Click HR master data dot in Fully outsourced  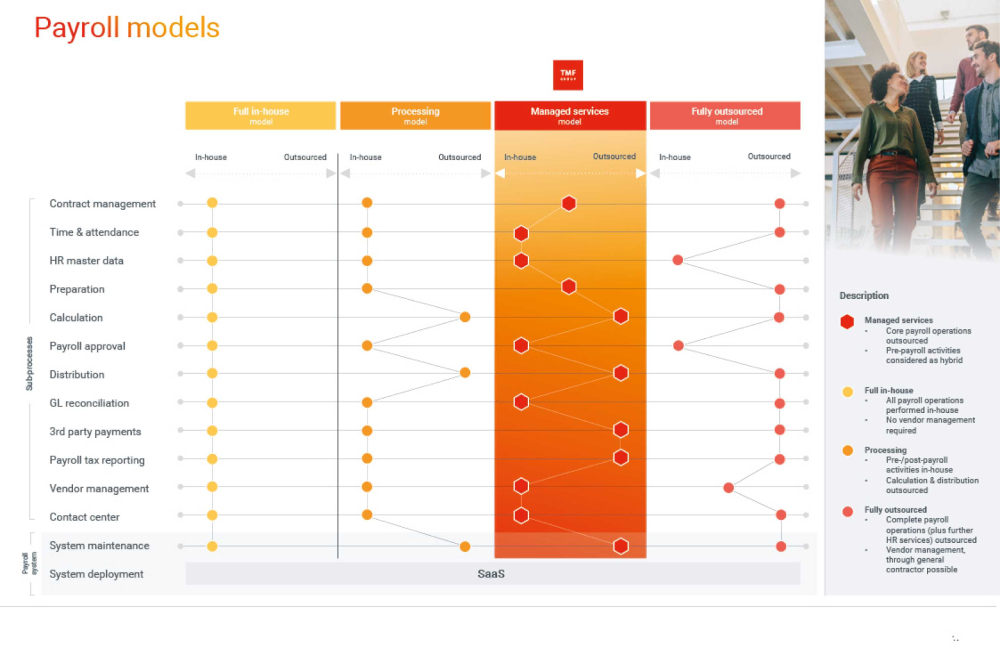pos(678,260)
